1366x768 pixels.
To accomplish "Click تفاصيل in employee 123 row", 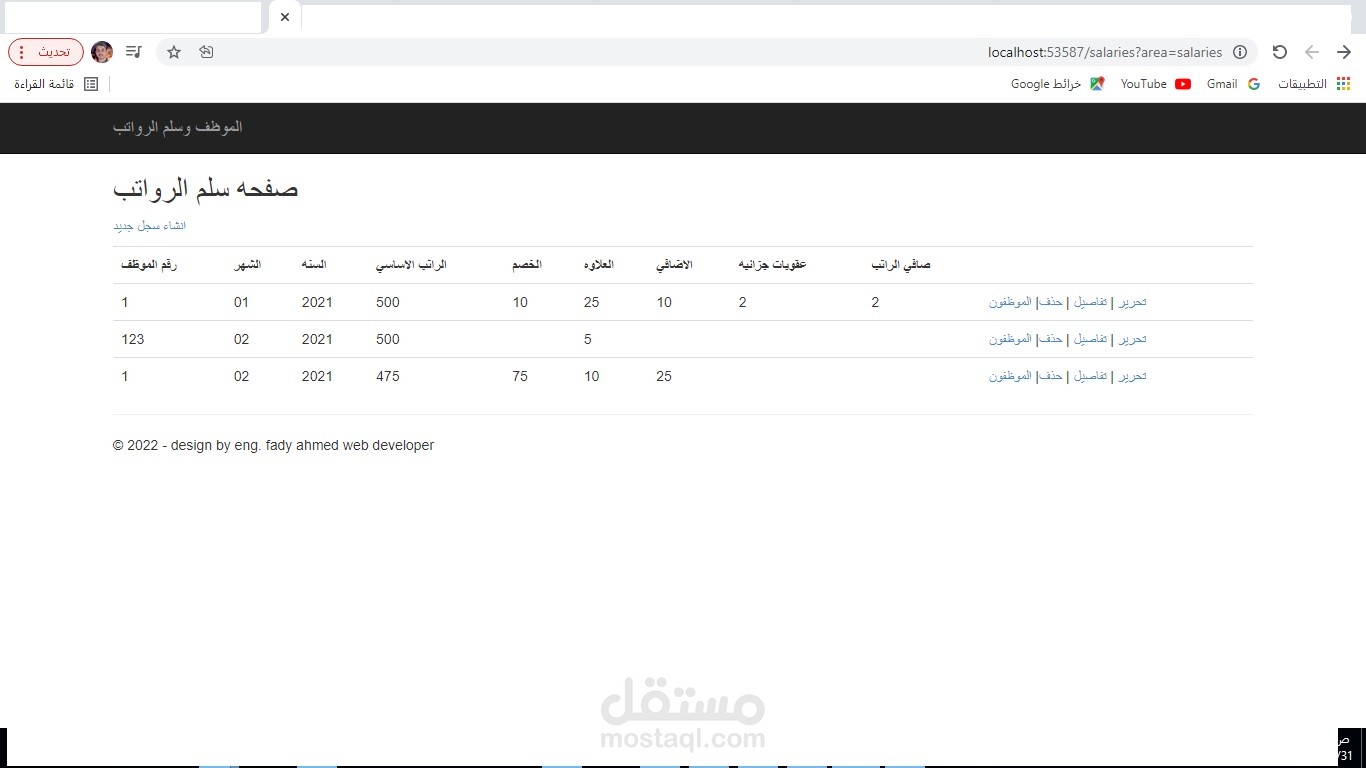I will click(1090, 339).
